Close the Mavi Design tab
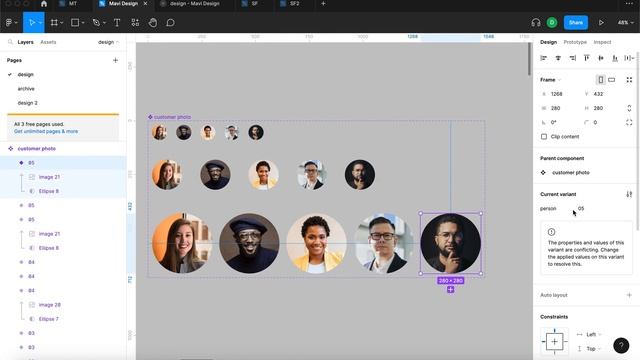The width and height of the screenshot is (640, 360). pyautogui.click(x=145, y=4)
